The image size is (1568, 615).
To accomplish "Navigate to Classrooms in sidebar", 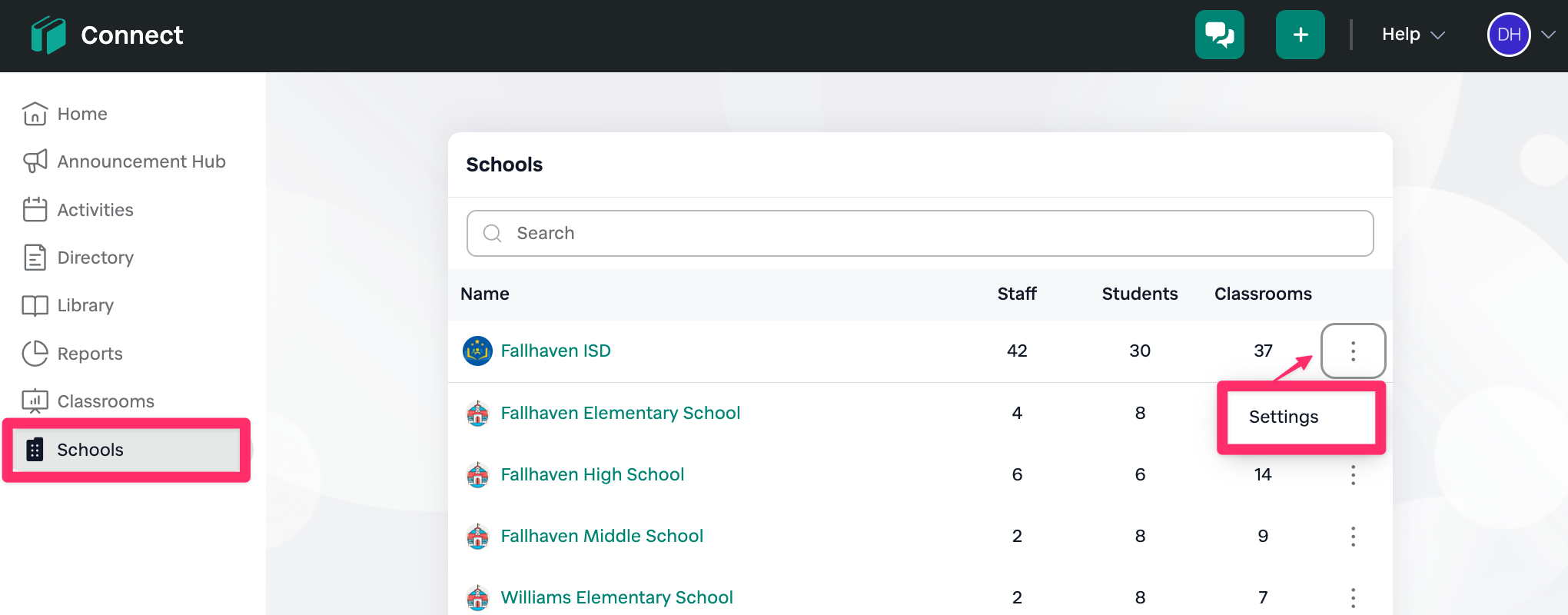I will 105,401.
